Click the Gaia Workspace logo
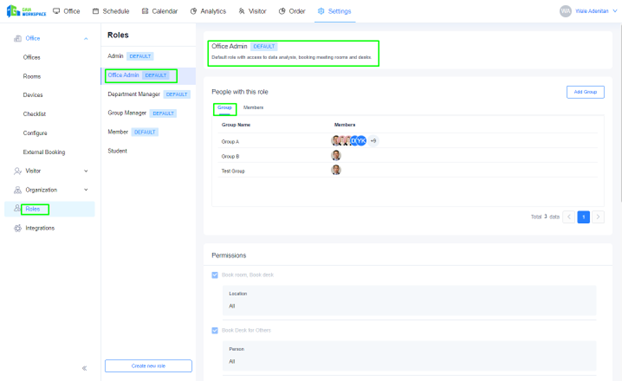The height and width of the screenshot is (381, 622). click(x=26, y=11)
